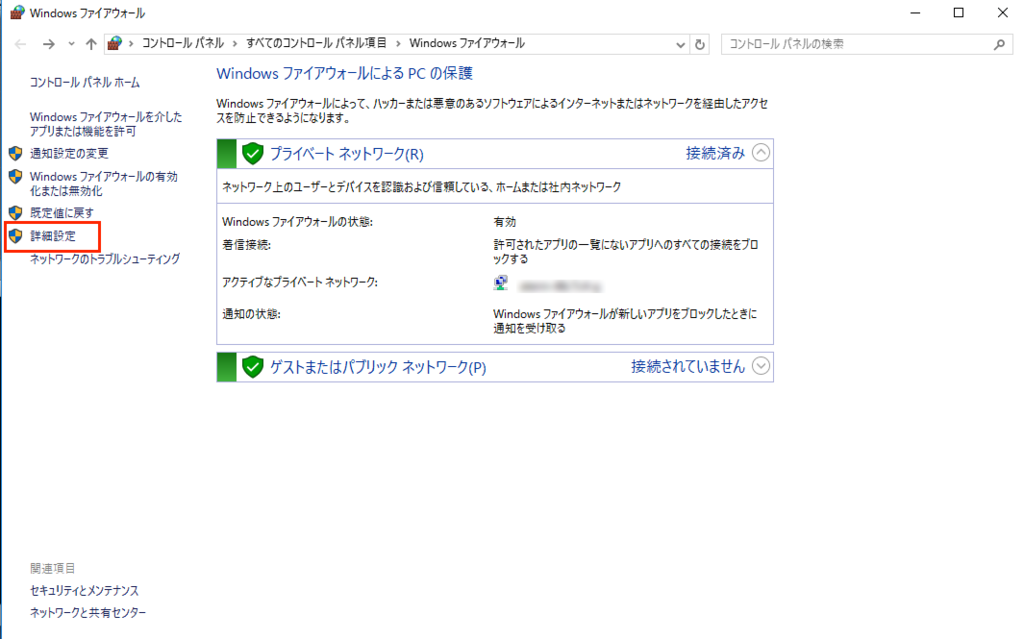Expand breadcrumb arrow after コントロール パネル
Screen dimensions: 1024x639
click(235, 44)
